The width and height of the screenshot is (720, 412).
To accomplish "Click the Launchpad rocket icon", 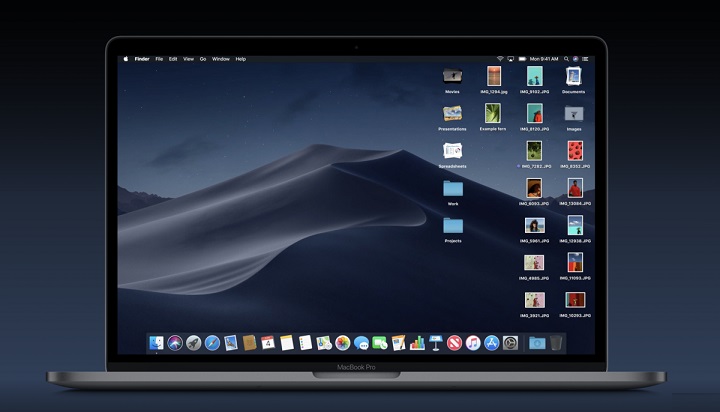I will 194,343.
